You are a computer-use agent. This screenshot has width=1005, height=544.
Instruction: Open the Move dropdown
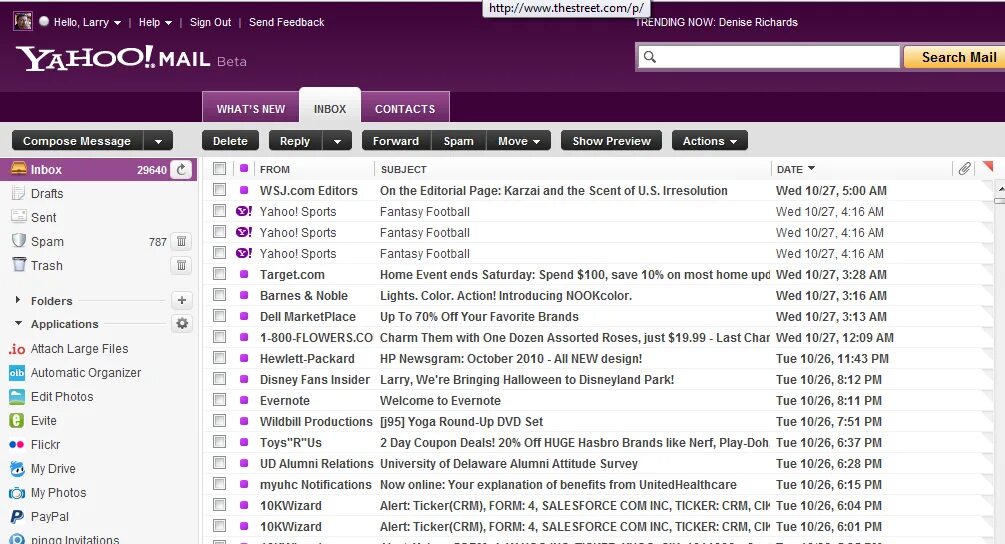point(519,141)
